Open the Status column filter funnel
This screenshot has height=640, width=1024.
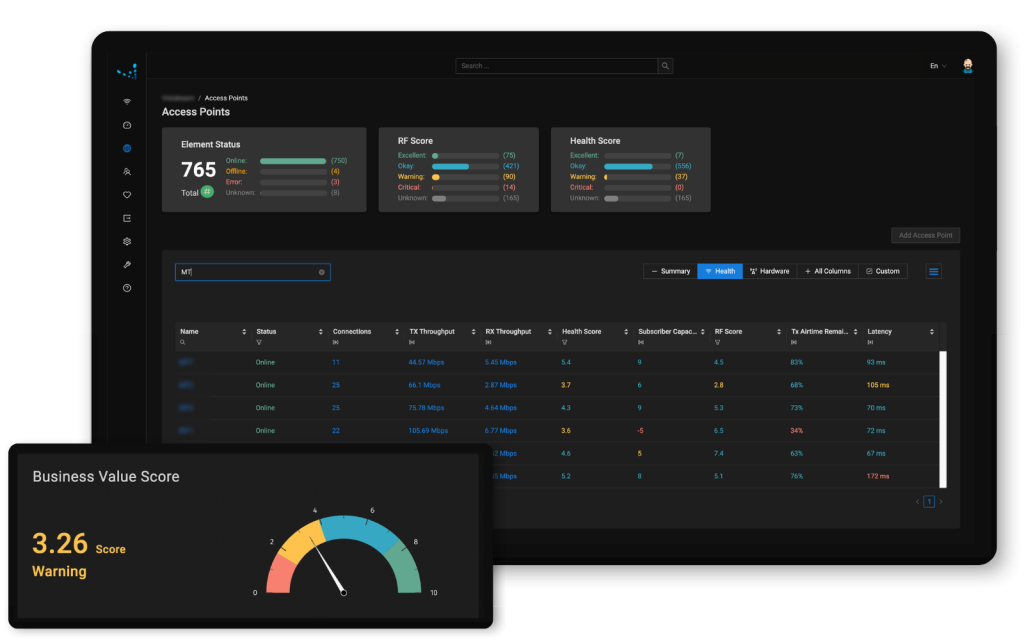click(x=259, y=342)
